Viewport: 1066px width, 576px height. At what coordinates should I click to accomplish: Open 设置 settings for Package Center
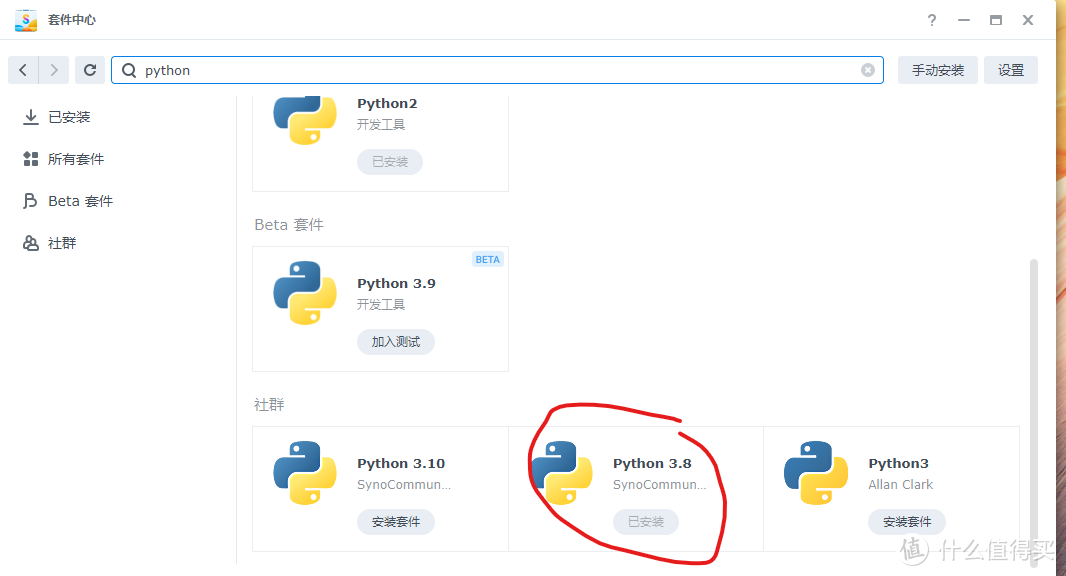[x=1010, y=70]
